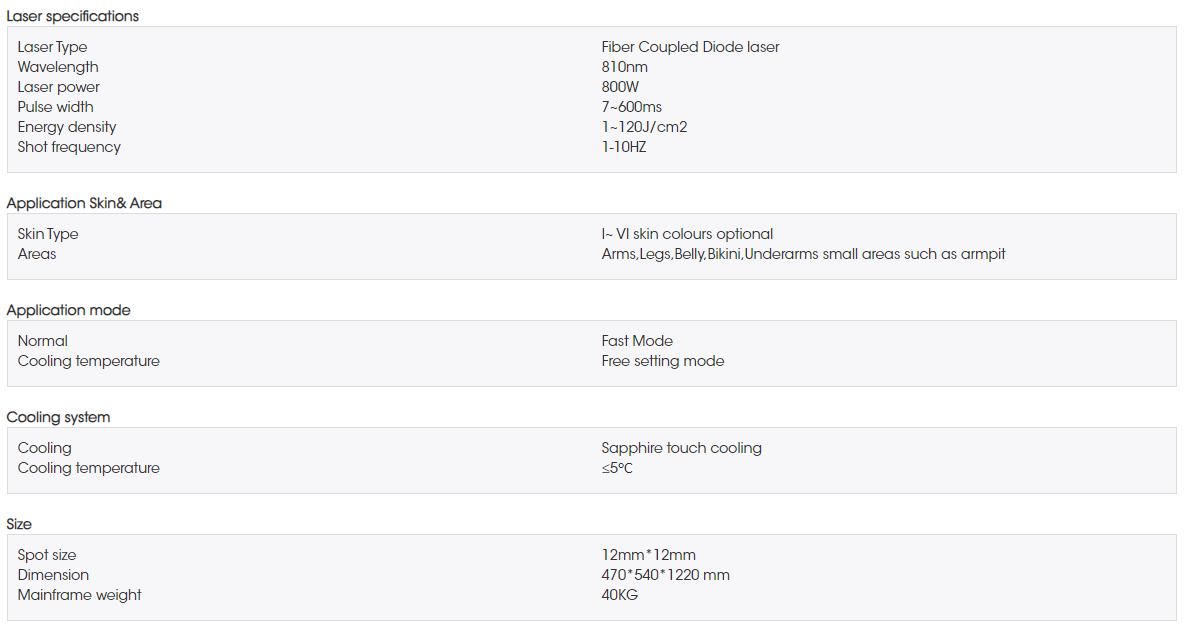This screenshot has width=1186, height=629.
Task: Click the "810nm" wavelength value
Action: [x=625, y=67]
